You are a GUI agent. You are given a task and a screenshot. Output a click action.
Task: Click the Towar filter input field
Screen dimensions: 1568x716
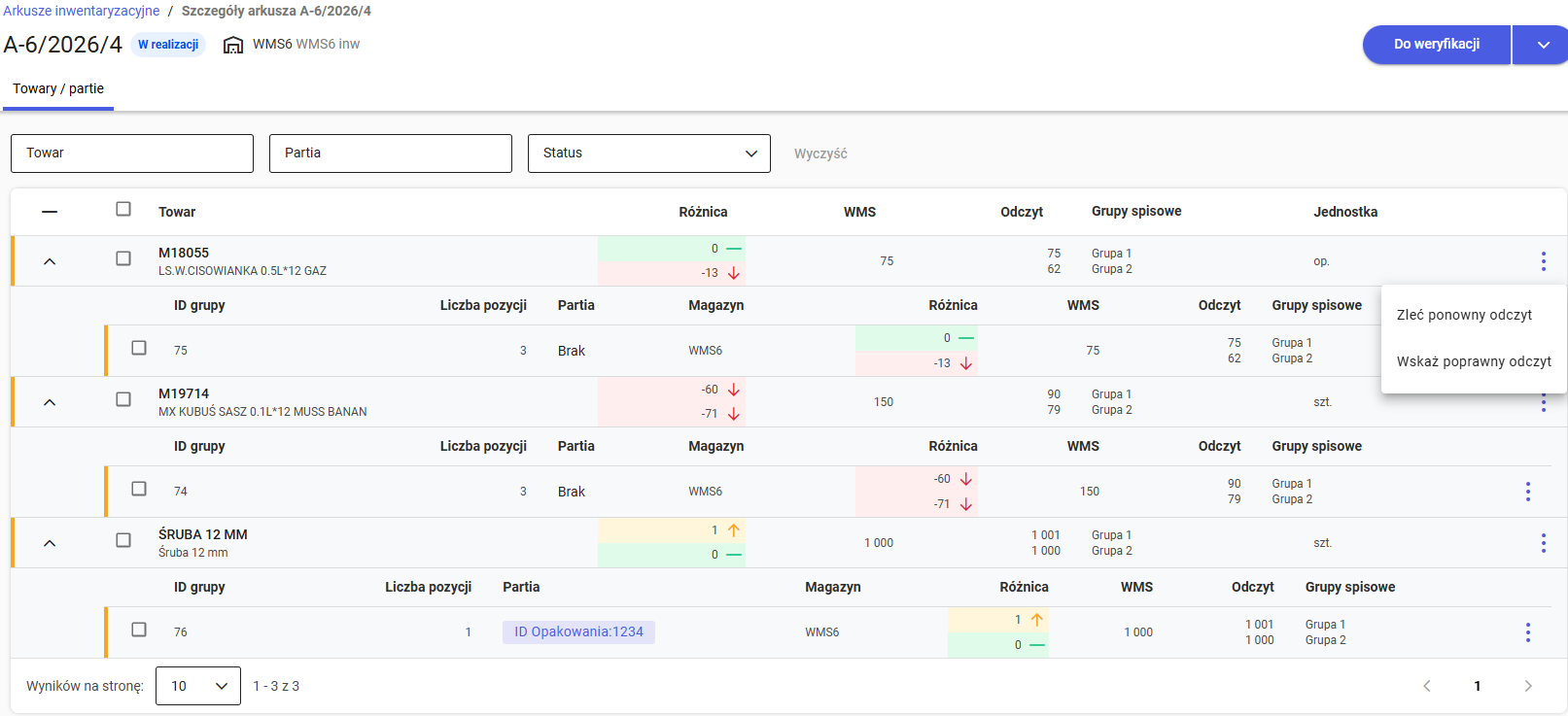click(x=132, y=153)
